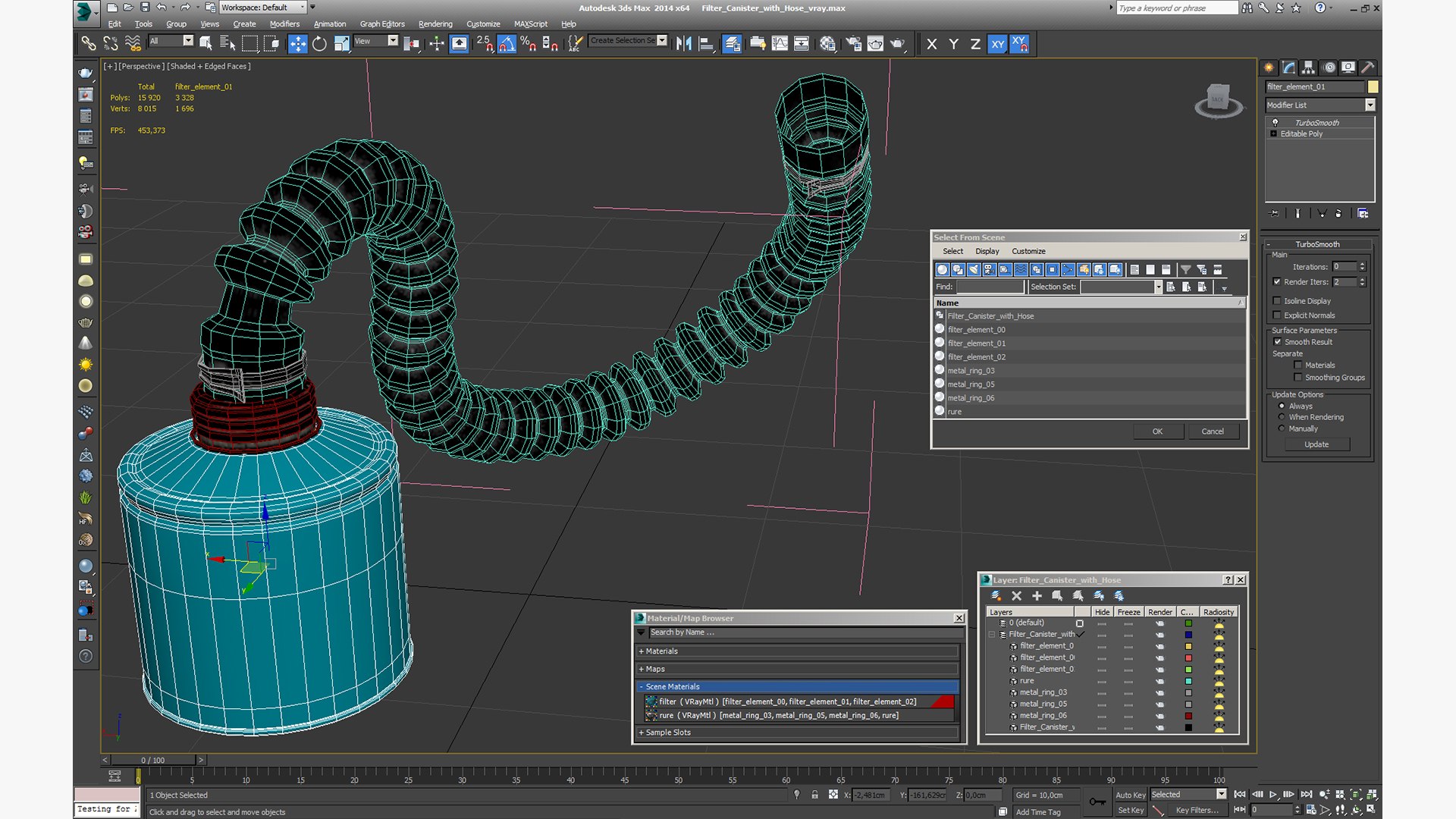Enable the Explicit Normals checkbox
This screenshot has height=819, width=1456.
[x=1277, y=315]
